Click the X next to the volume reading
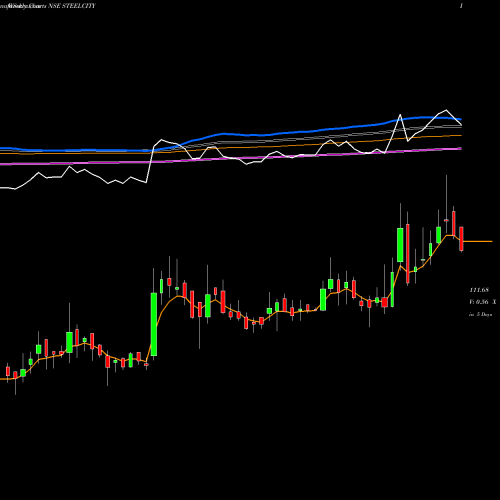Viewport: 500px width, 500px height. click(x=494, y=302)
